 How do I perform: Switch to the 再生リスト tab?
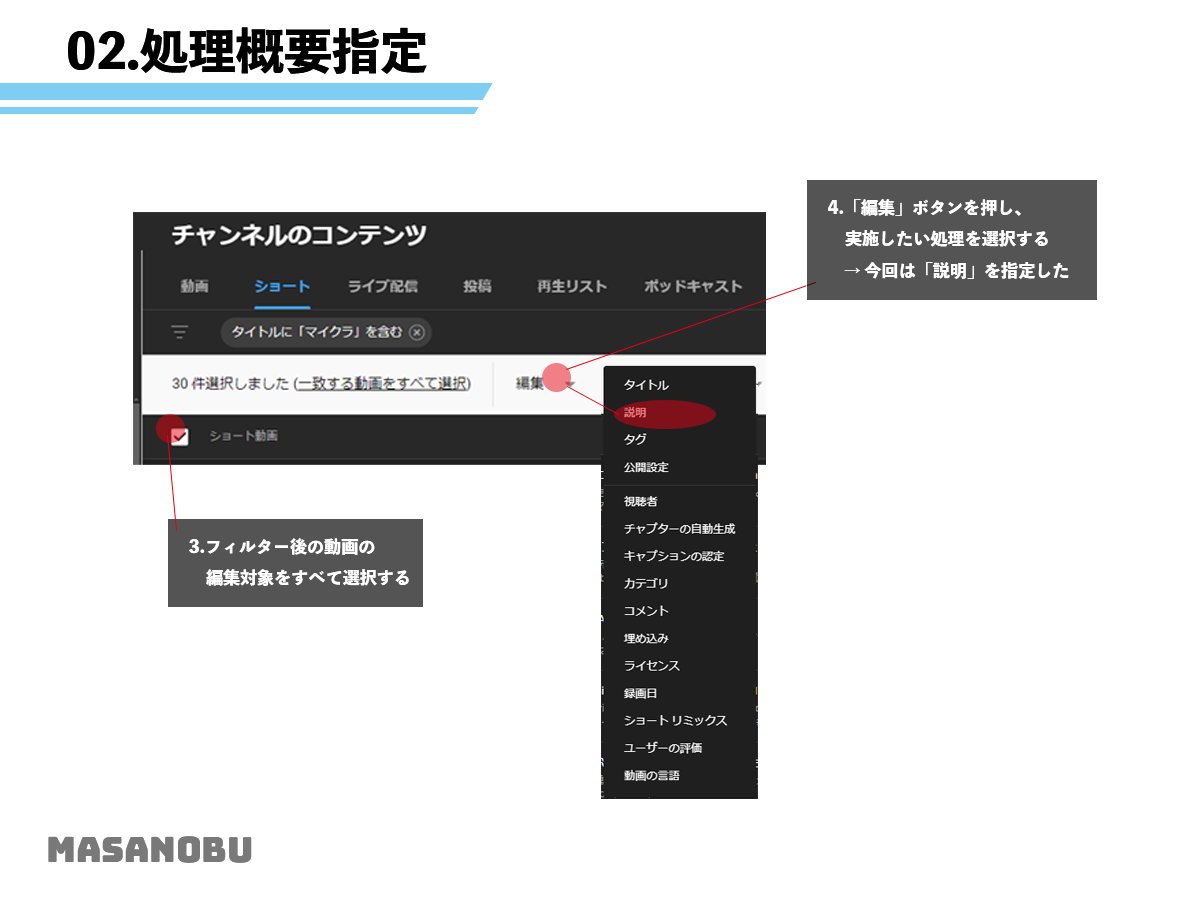pos(572,286)
